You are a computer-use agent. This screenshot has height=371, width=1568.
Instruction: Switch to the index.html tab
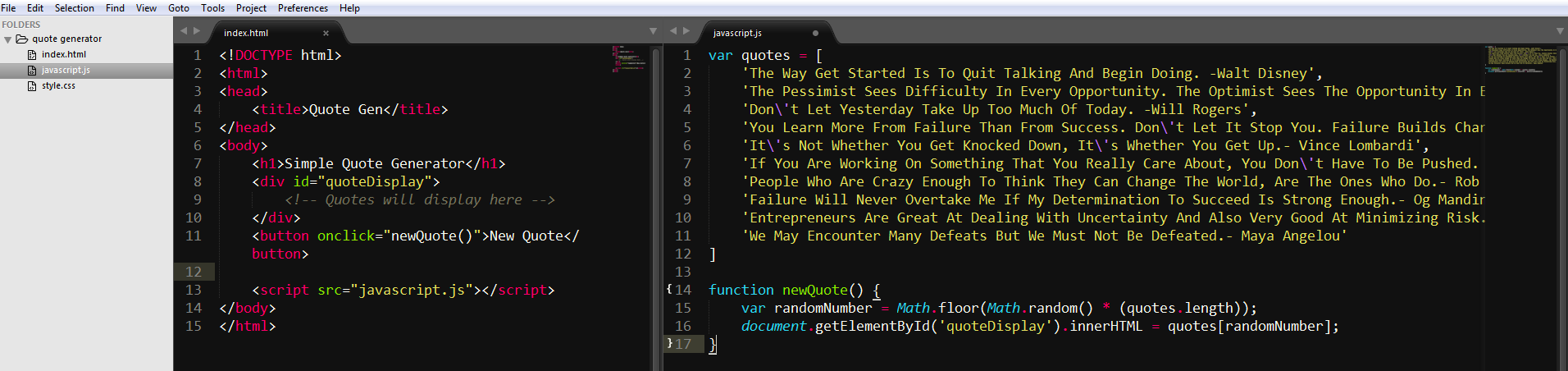click(x=246, y=33)
